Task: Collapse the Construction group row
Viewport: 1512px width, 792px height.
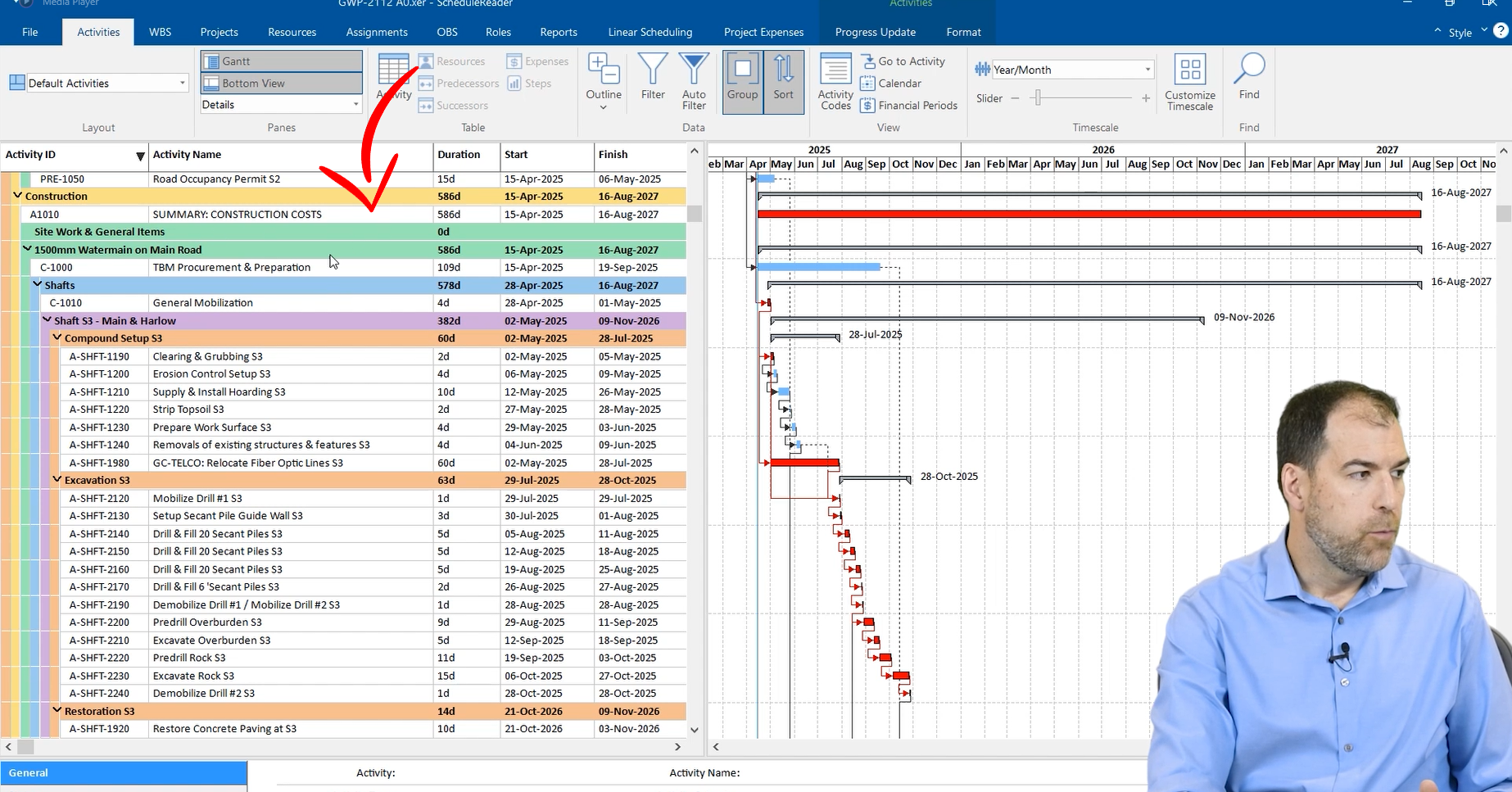Action: coord(17,196)
